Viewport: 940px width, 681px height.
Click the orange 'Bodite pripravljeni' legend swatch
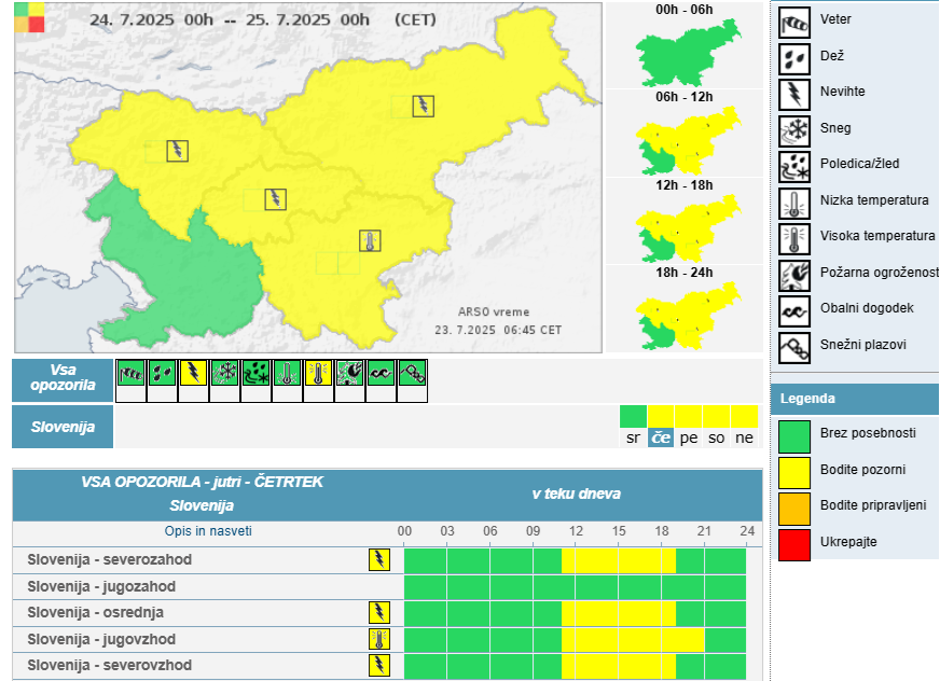(795, 507)
